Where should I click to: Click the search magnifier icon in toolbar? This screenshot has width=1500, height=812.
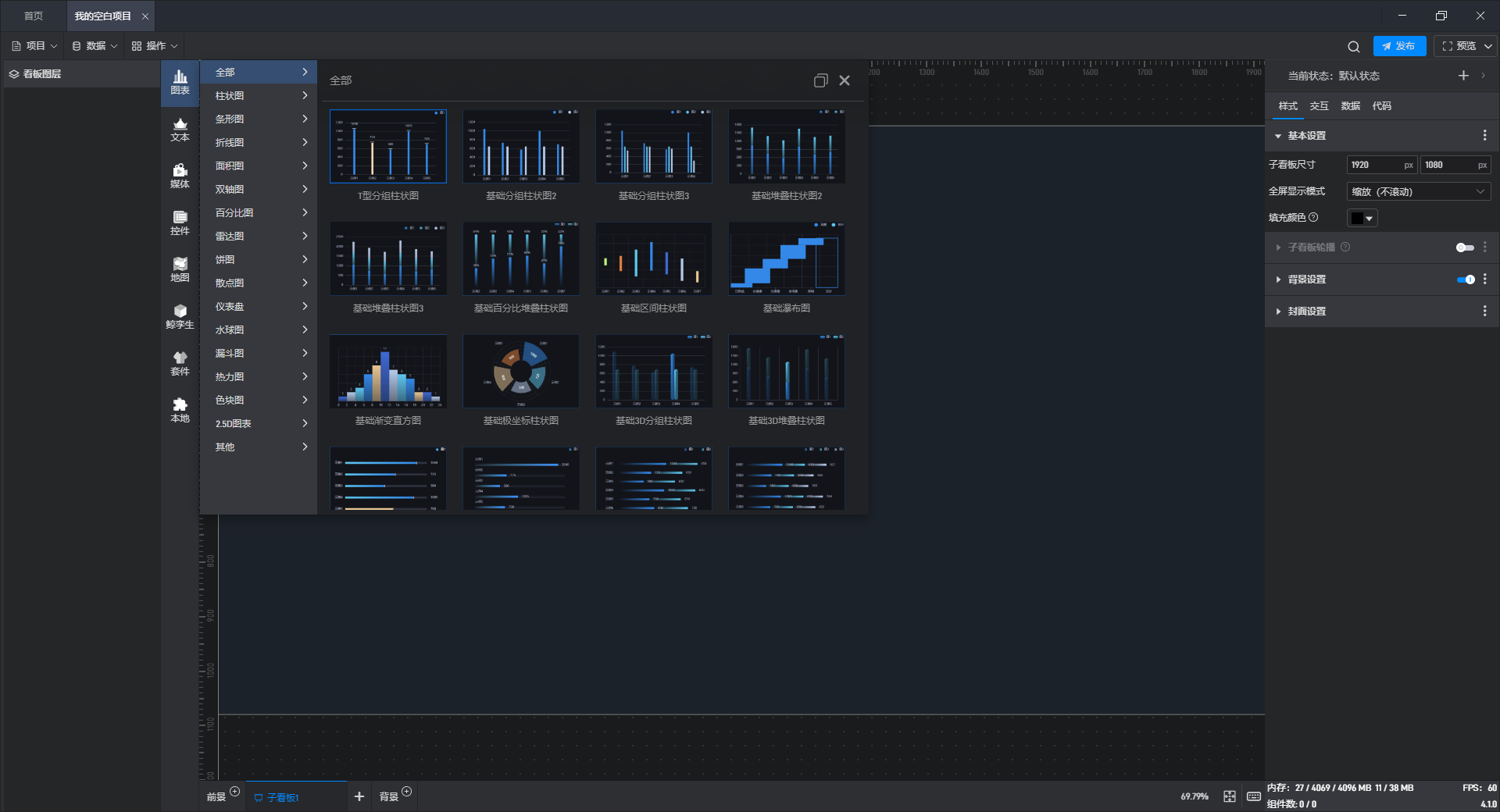coord(1354,47)
